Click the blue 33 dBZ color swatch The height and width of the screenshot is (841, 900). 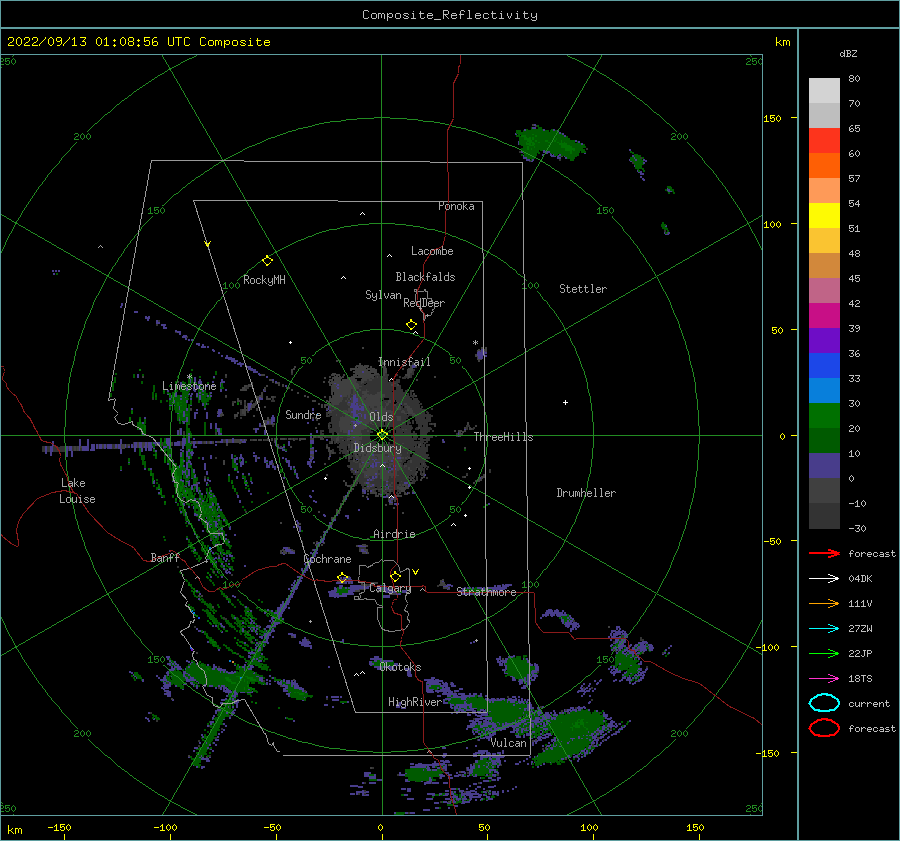pos(824,366)
